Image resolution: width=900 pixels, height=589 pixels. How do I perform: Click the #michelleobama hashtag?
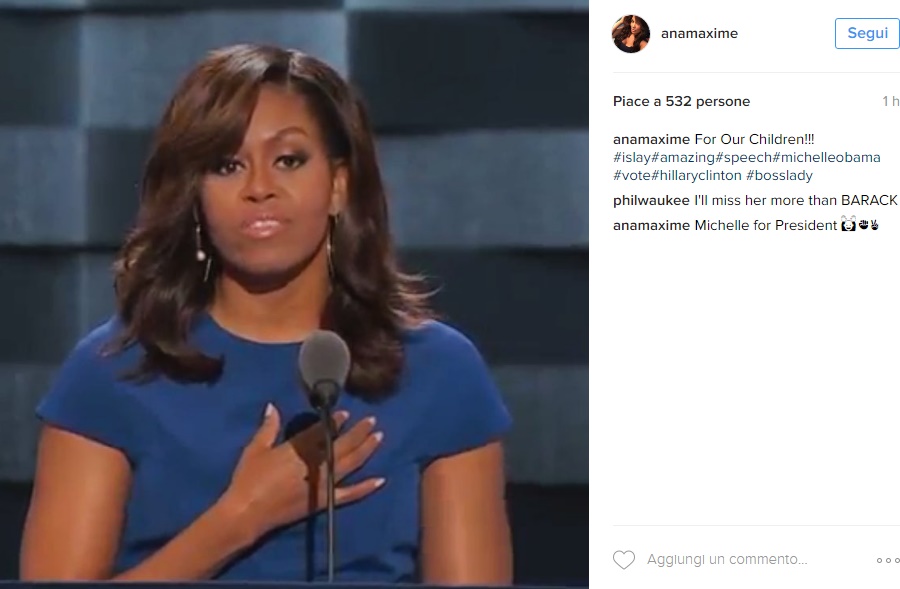click(827, 157)
